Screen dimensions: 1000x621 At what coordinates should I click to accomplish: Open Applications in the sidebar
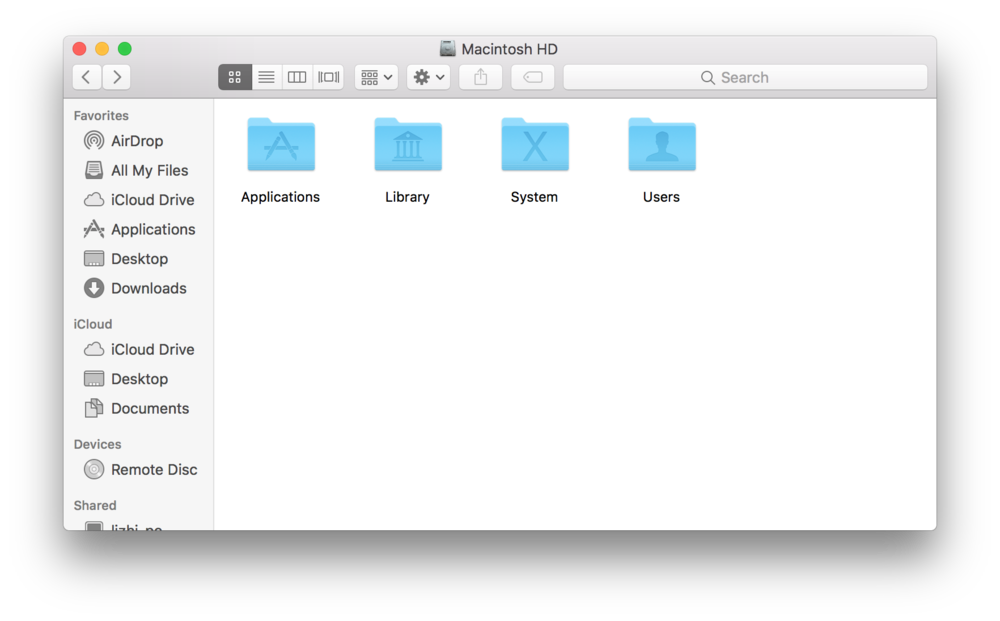coord(138,229)
